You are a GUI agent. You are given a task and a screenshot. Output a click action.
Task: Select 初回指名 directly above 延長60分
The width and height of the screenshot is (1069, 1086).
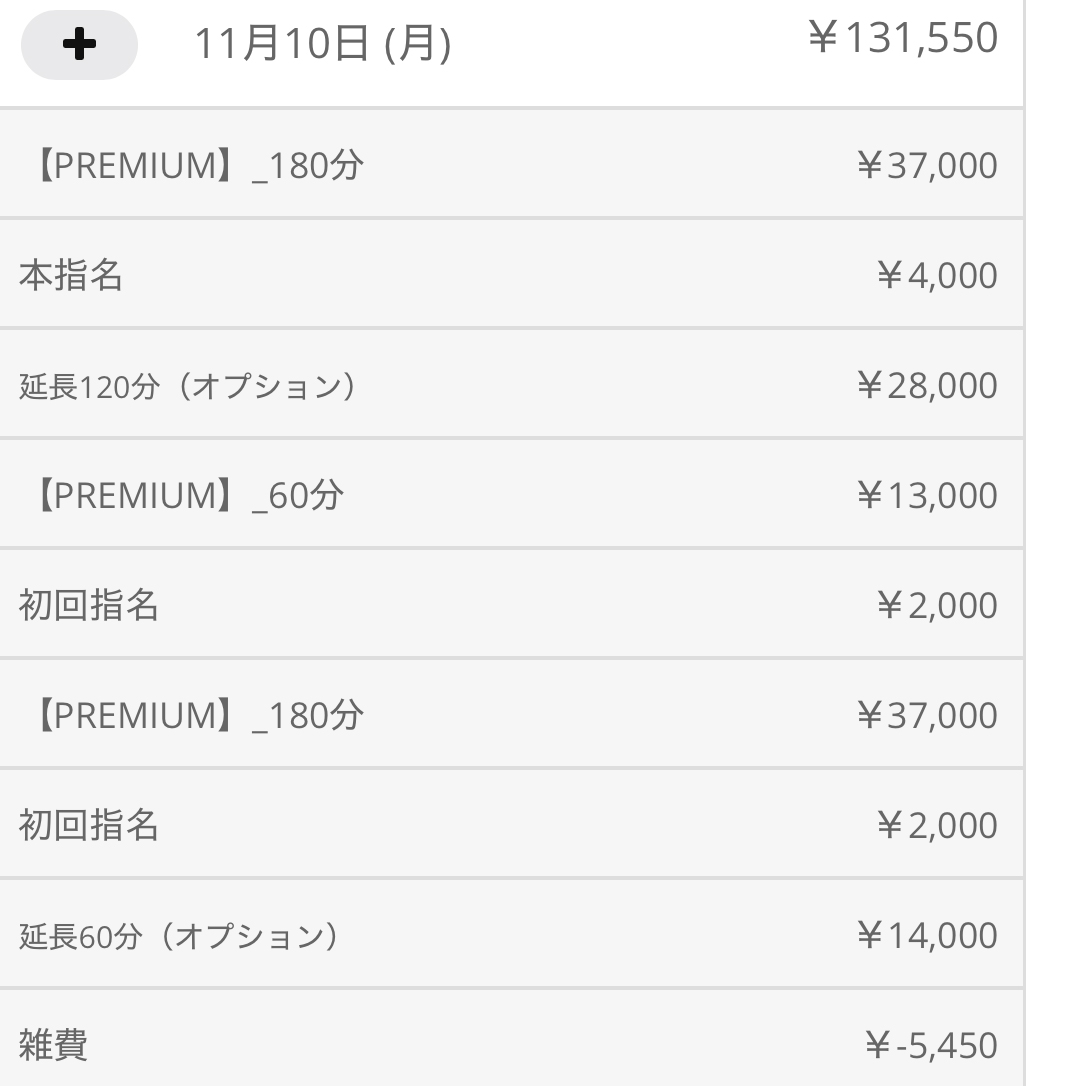(x=89, y=826)
